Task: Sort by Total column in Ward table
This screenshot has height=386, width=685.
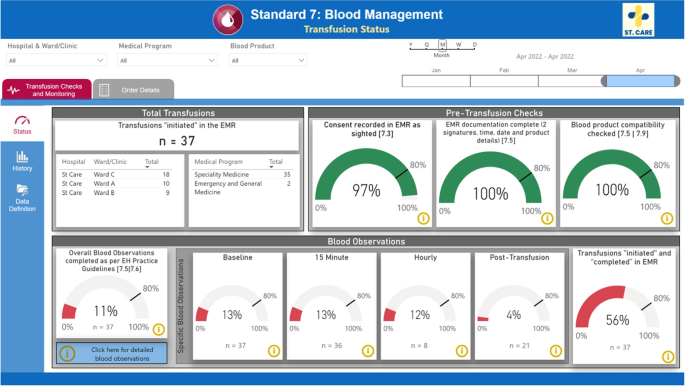Action: click(x=152, y=162)
